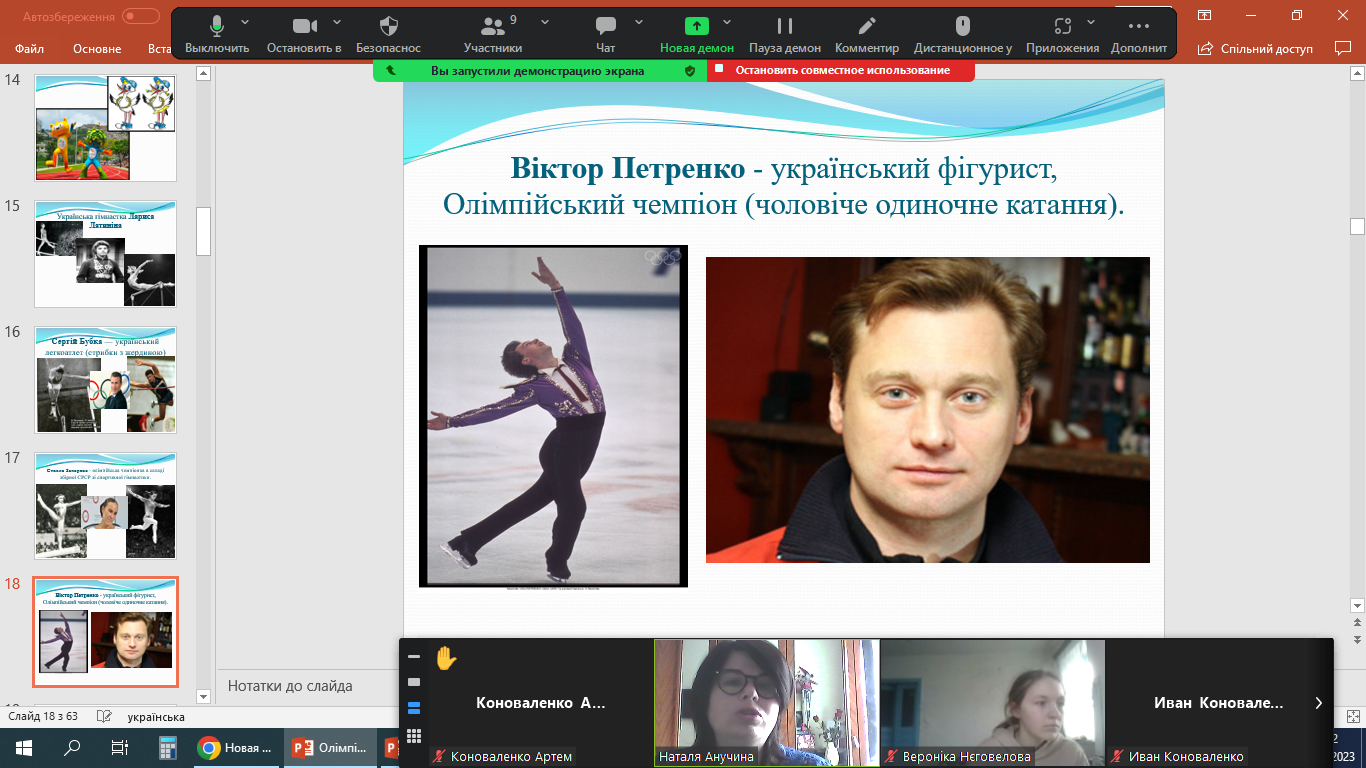
Task: Open Безопасность shield icon
Action: click(x=389, y=26)
